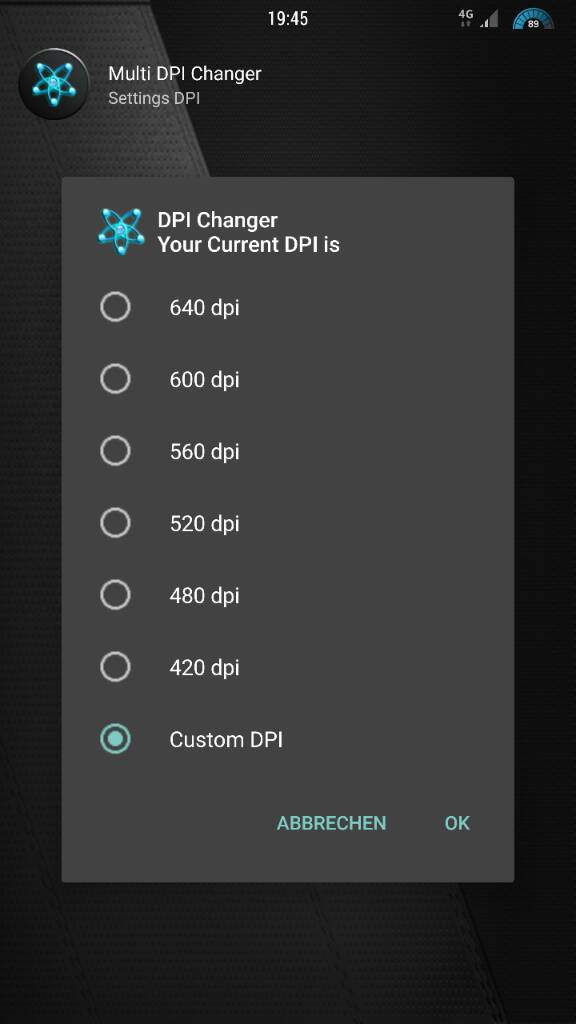Tap the ABBRECHEN button to cancel
The height and width of the screenshot is (1024, 576).
[x=331, y=823]
